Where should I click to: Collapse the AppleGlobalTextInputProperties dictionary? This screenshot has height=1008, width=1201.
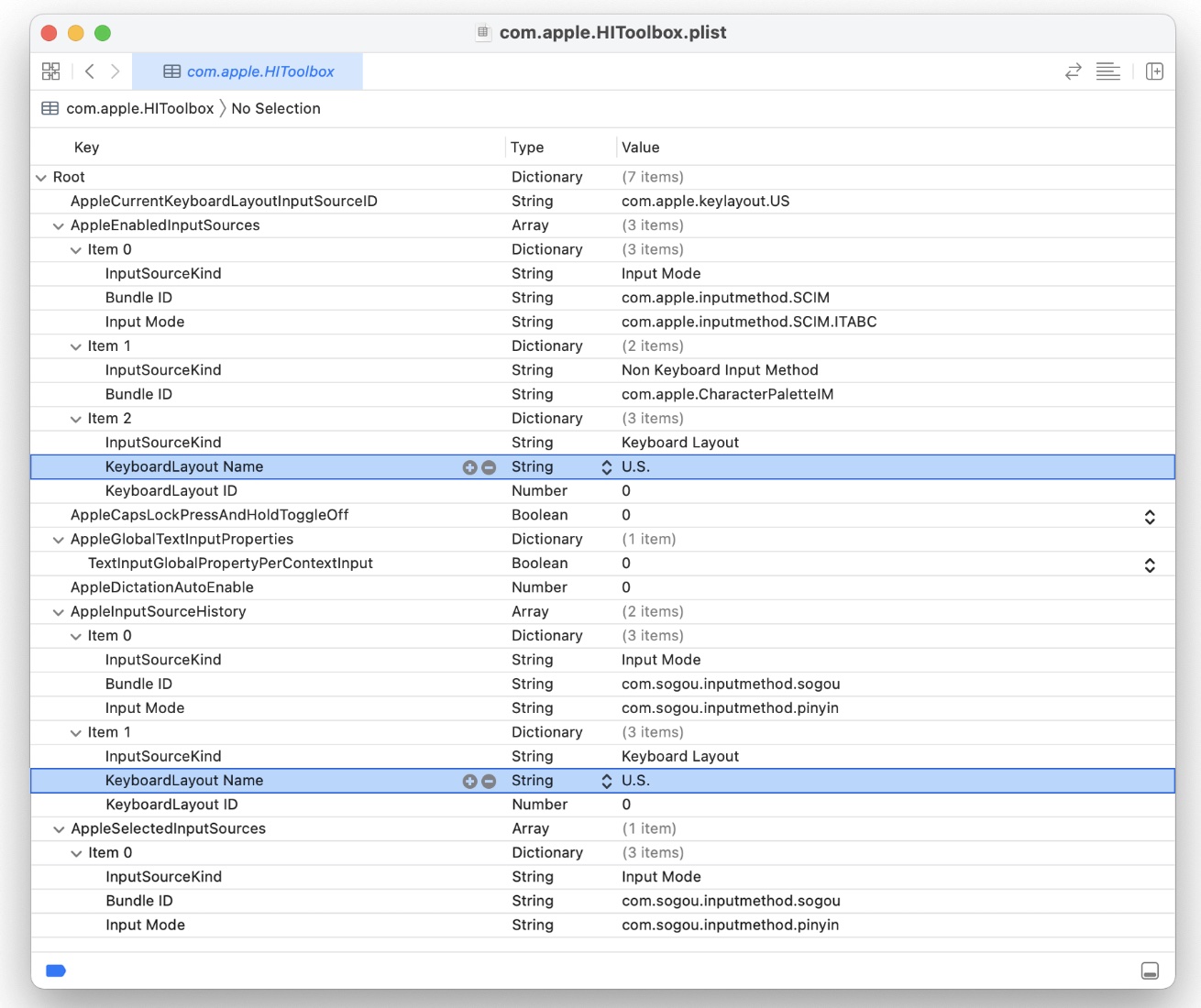click(x=59, y=540)
